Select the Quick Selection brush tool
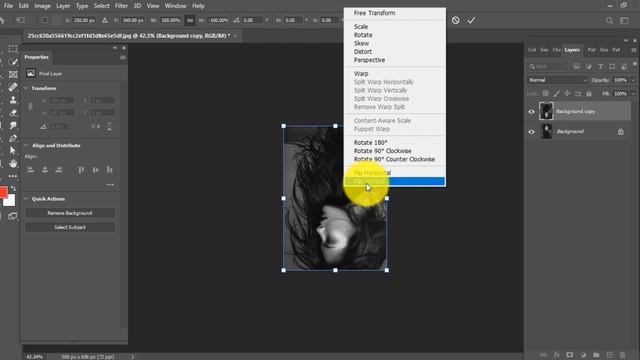Image resolution: width=640 pixels, height=360 pixels. coord(13,62)
